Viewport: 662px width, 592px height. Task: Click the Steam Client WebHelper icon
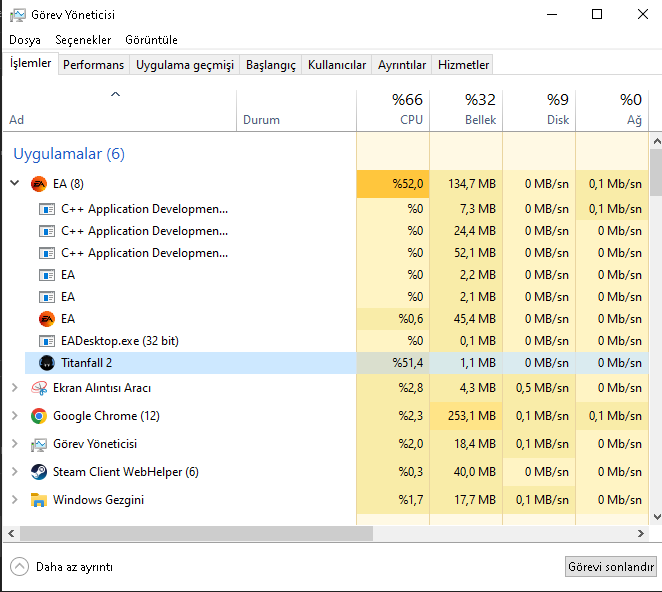[38, 472]
